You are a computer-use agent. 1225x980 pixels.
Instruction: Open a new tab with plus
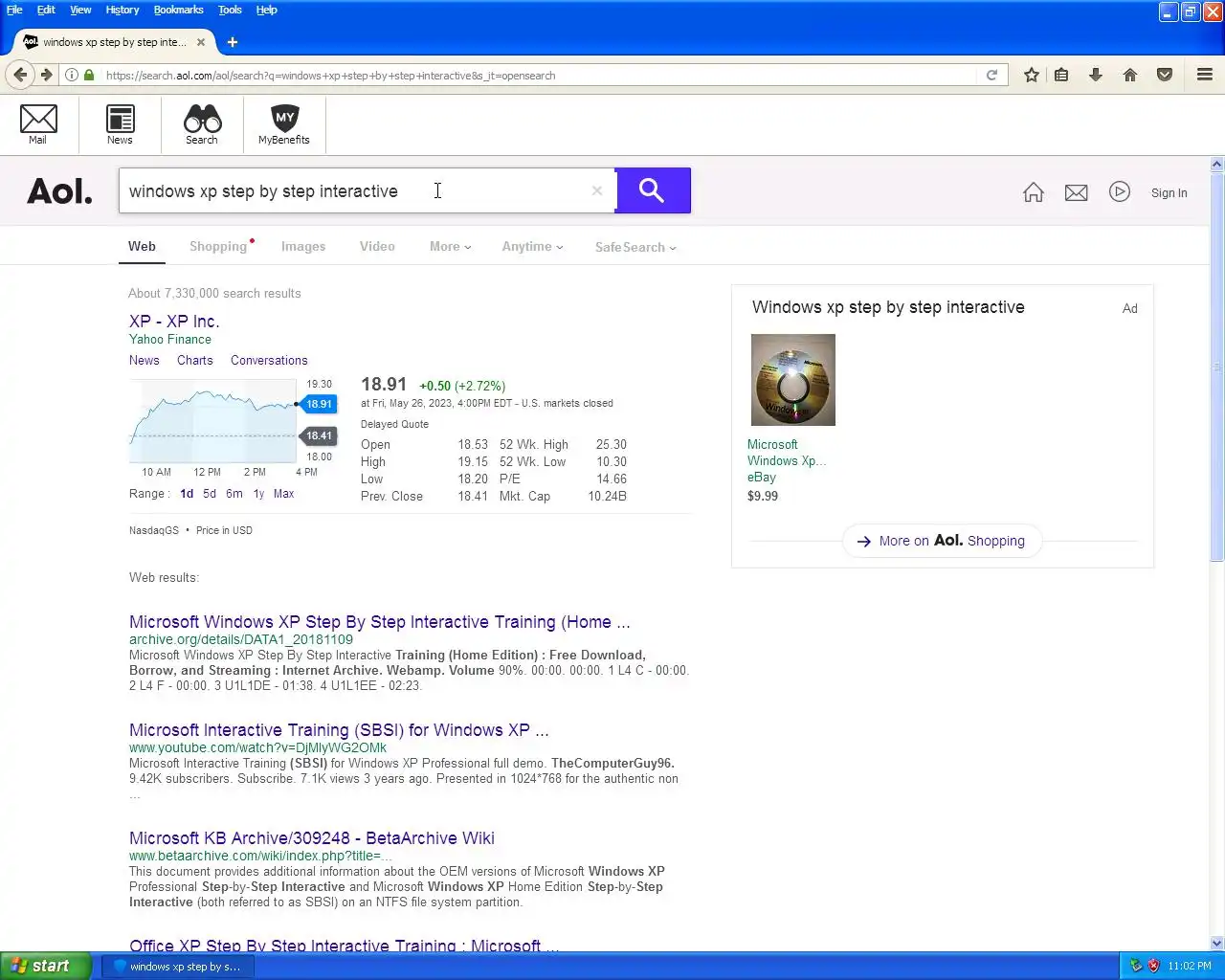(x=233, y=42)
